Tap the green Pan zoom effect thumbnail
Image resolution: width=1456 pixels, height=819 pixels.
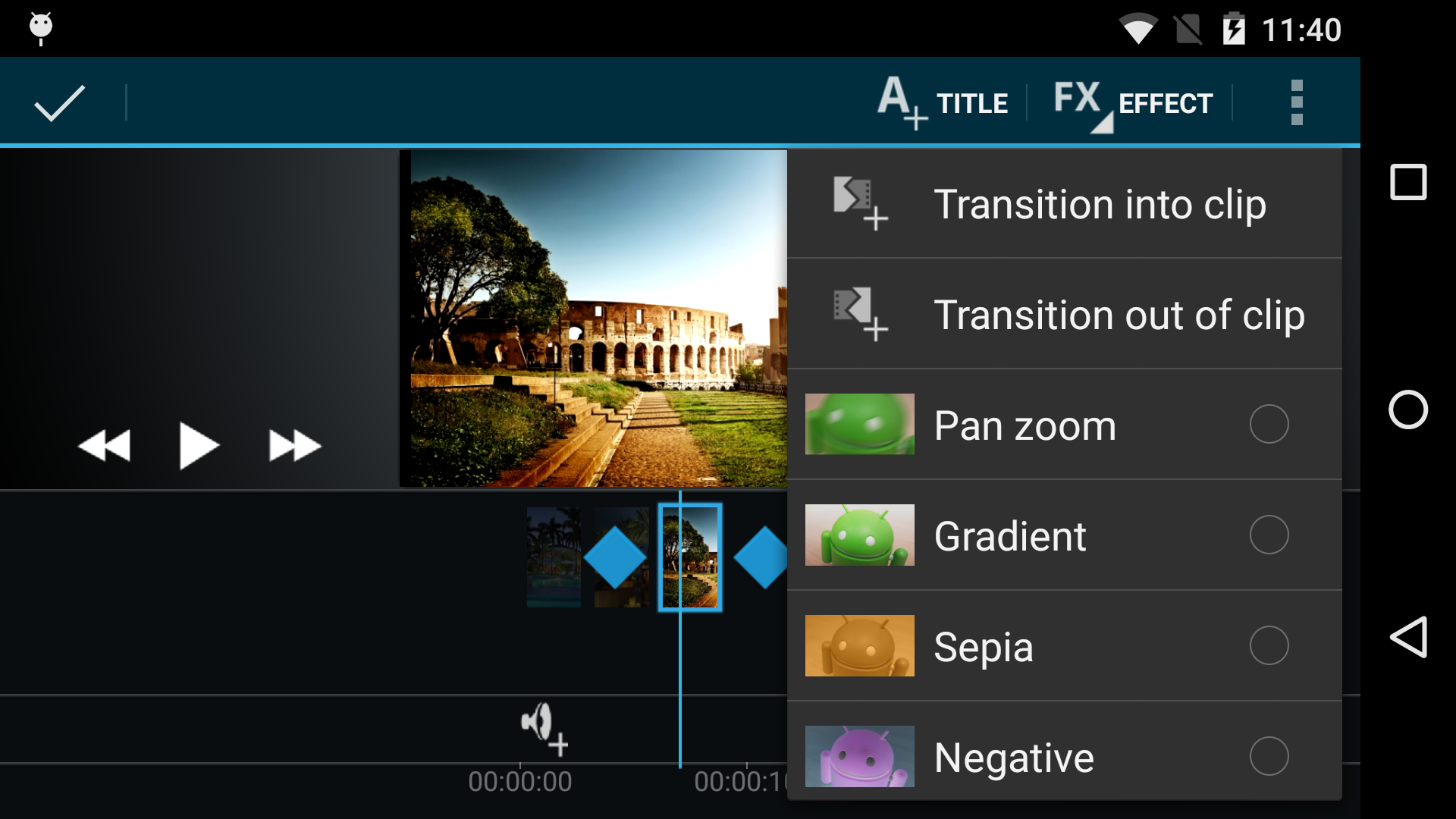[x=859, y=425]
